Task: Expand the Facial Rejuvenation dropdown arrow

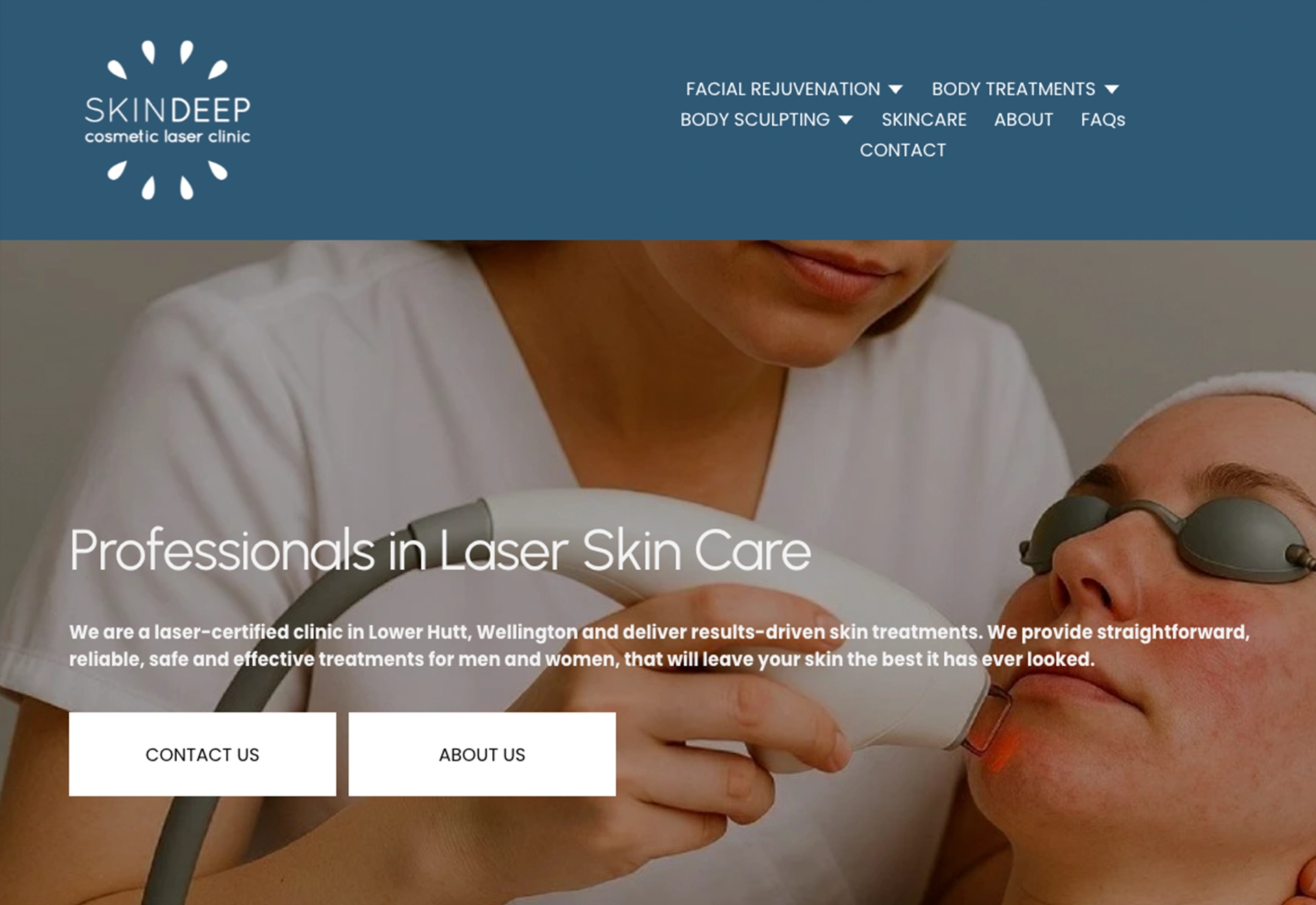Action: 895,89
